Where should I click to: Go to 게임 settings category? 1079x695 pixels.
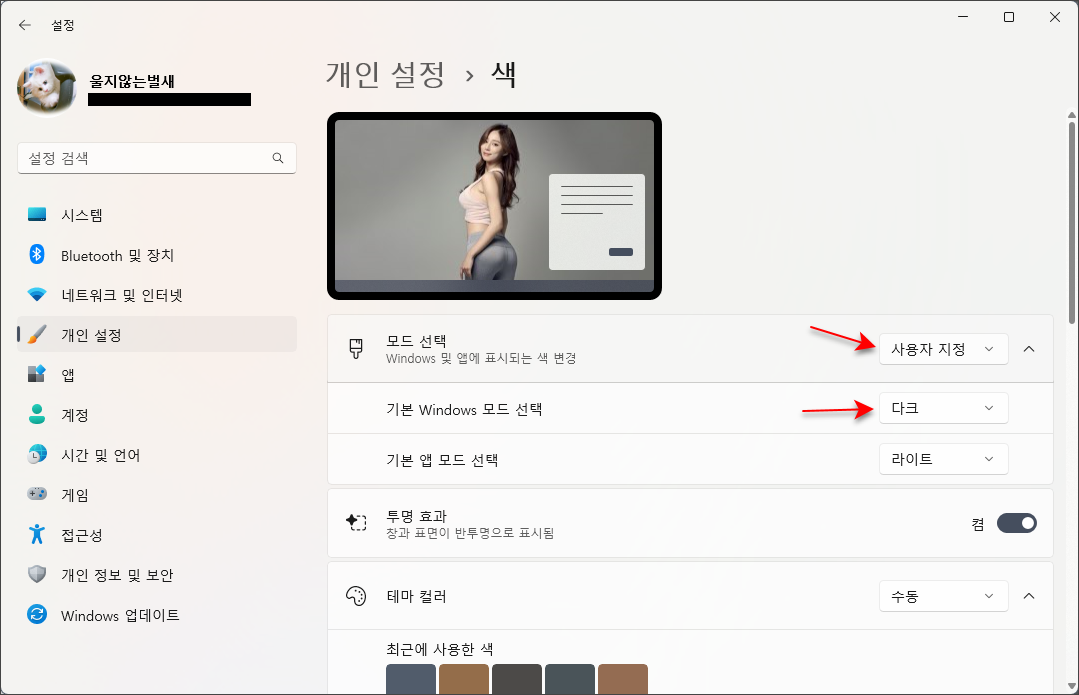[x=157, y=494]
